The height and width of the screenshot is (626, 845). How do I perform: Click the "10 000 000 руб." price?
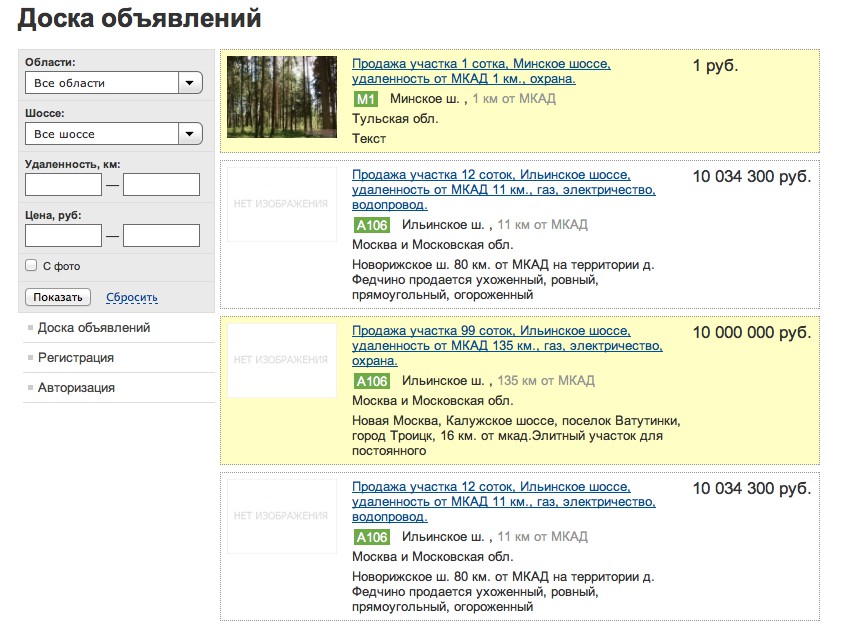pyautogui.click(x=752, y=332)
